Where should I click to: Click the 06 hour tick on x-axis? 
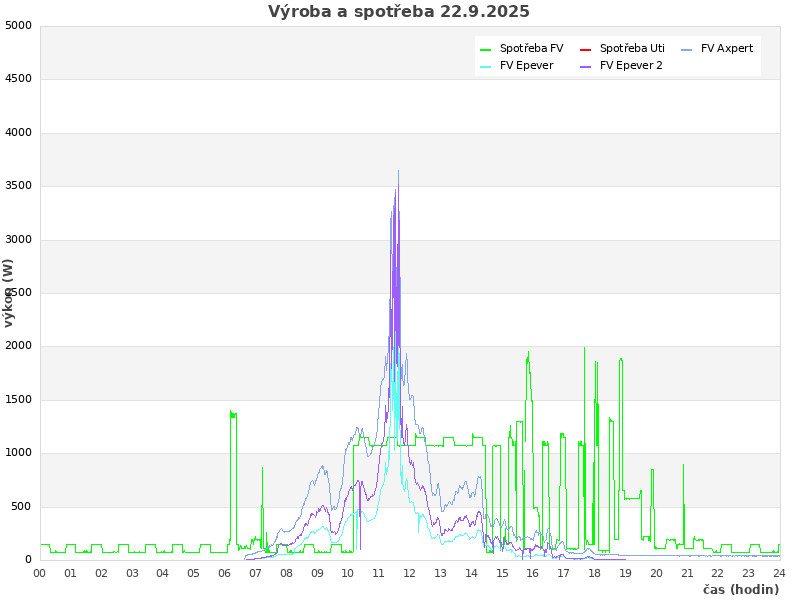225,573
